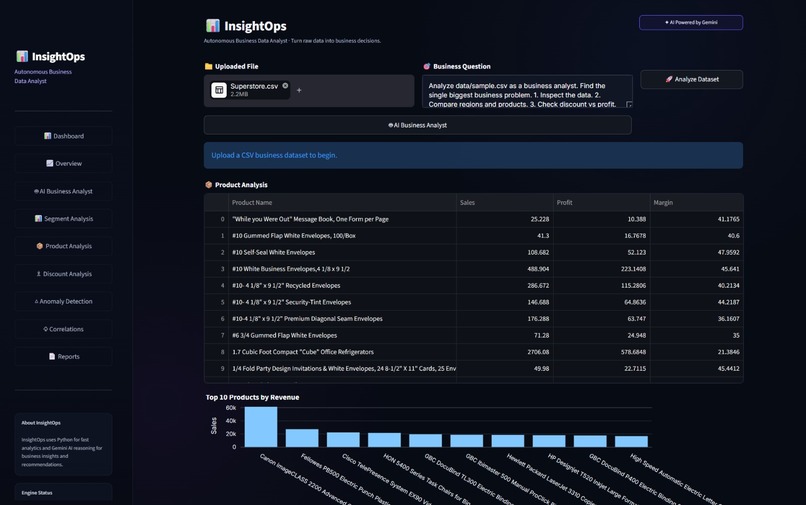Image resolution: width=806 pixels, height=505 pixels.
Task: Open the Discount Analysis page
Action: [63, 274]
